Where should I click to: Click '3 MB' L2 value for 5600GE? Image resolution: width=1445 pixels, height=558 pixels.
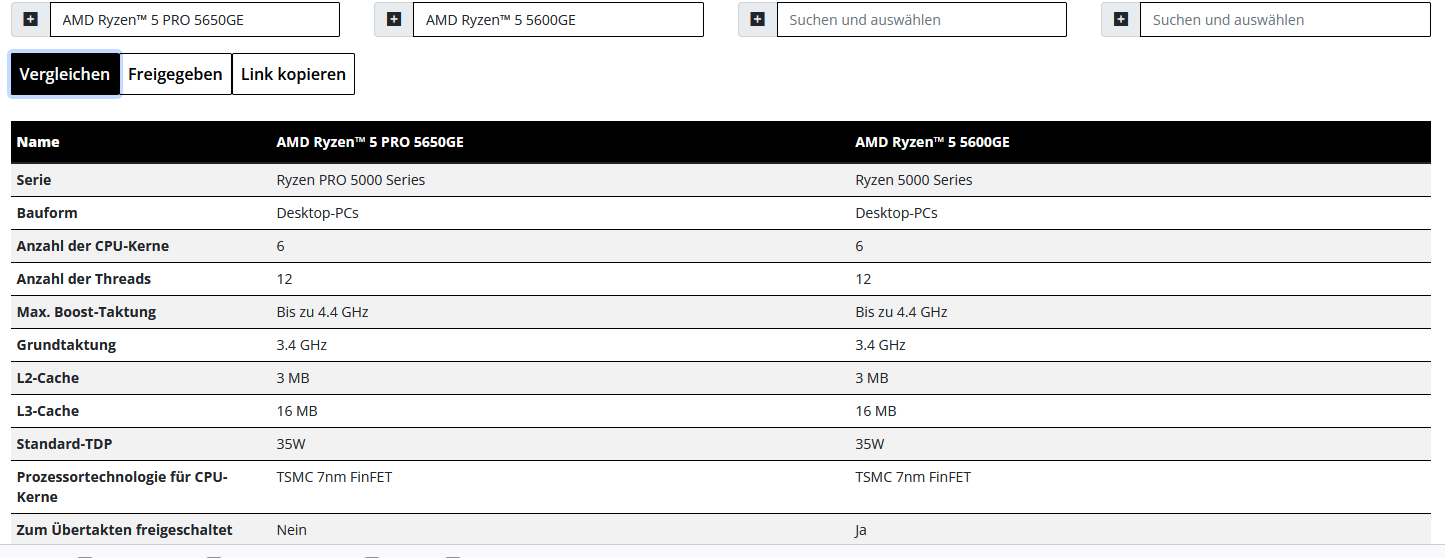872,378
